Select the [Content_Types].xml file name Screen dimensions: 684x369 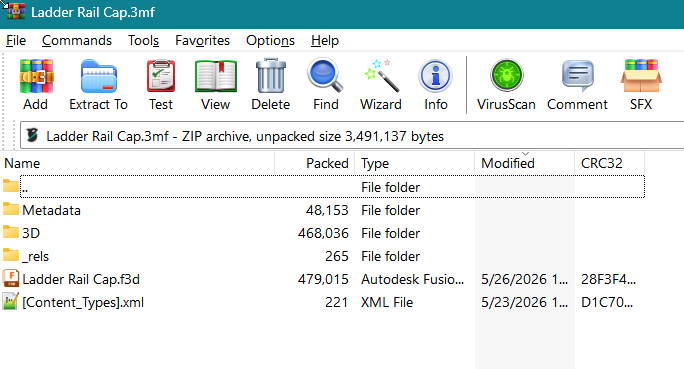(83, 302)
